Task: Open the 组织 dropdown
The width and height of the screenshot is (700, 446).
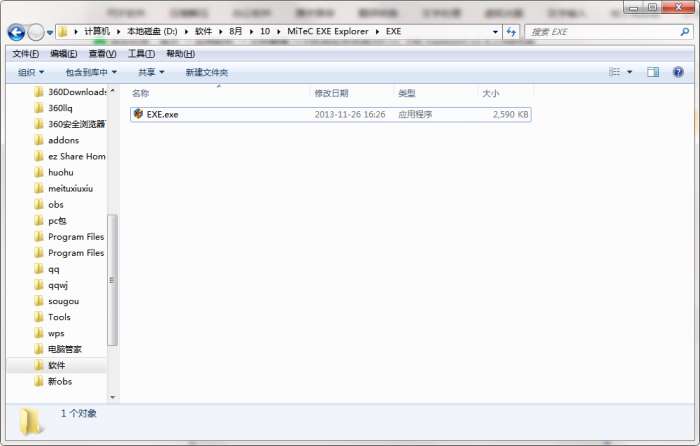Action: (31, 72)
